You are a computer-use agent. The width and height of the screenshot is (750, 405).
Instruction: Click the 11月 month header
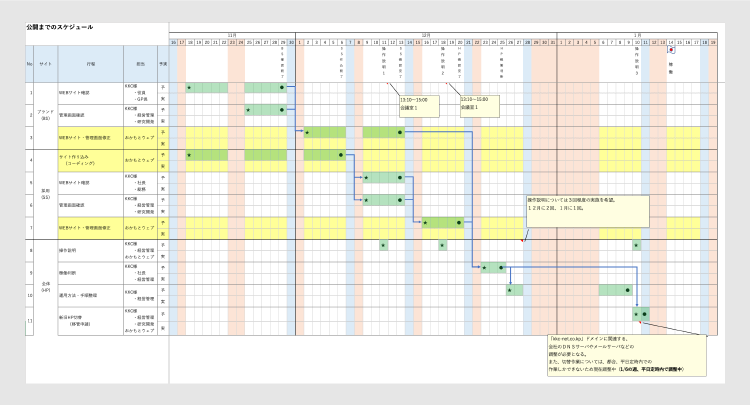(x=232, y=35)
